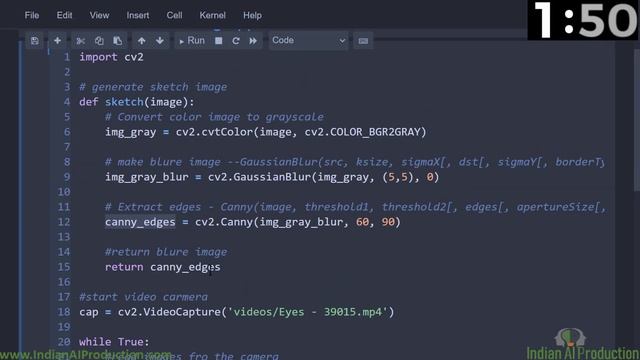Image resolution: width=640 pixels, height=360 pixels.
Task: Open the File menu
Action: [32, 16]
